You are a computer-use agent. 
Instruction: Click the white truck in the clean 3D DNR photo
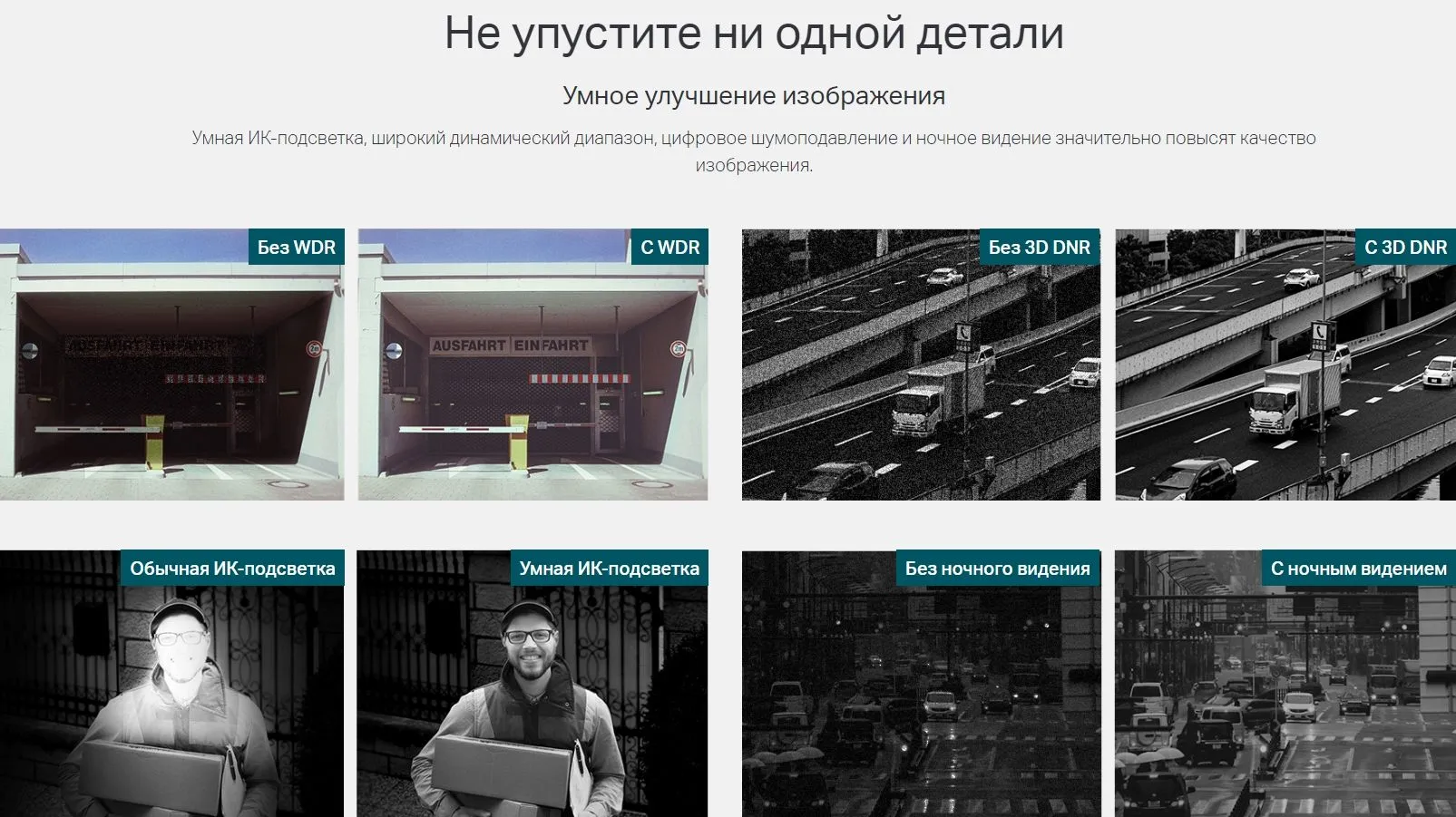click(1293, 396)
